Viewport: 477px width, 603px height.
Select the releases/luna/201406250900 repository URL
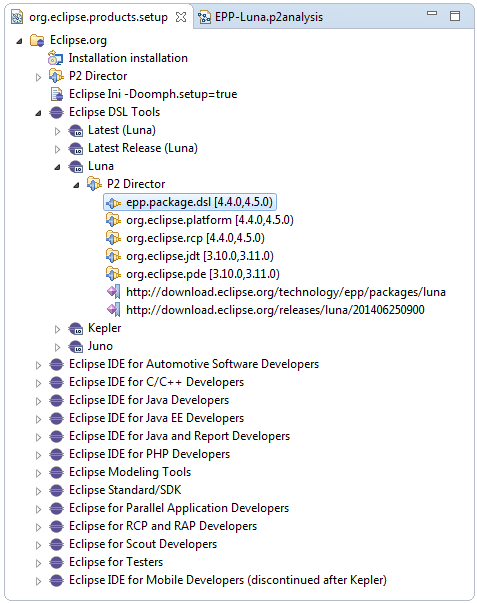point(275,310)
